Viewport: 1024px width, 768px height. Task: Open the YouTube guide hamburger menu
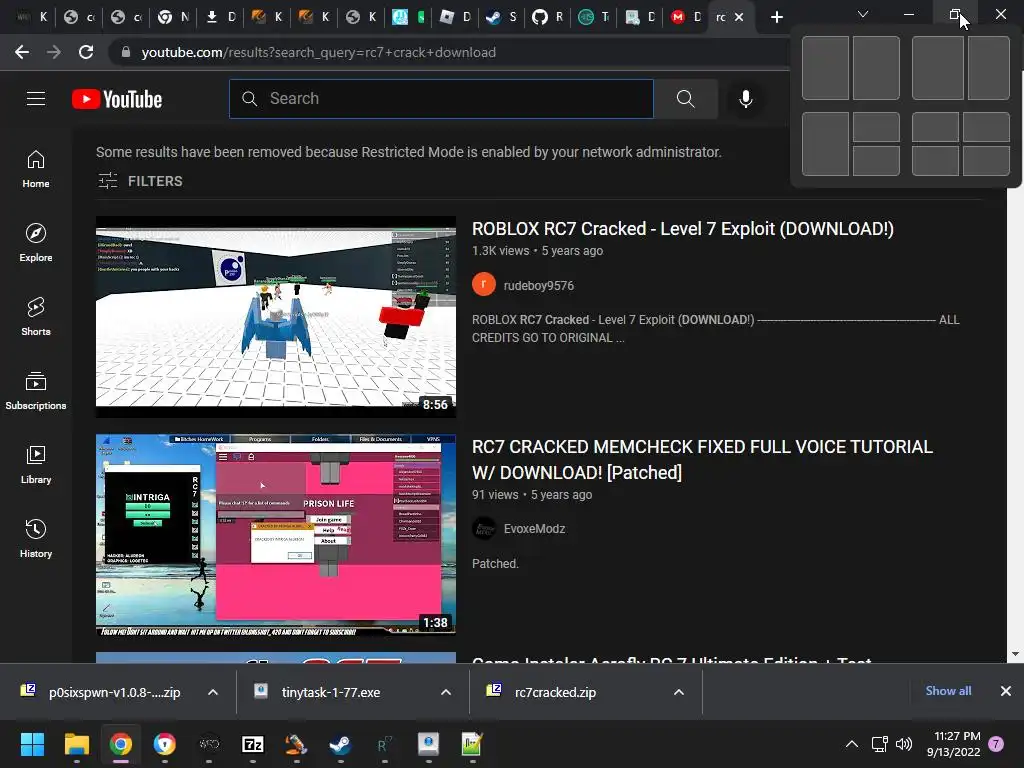pos(36,99)
